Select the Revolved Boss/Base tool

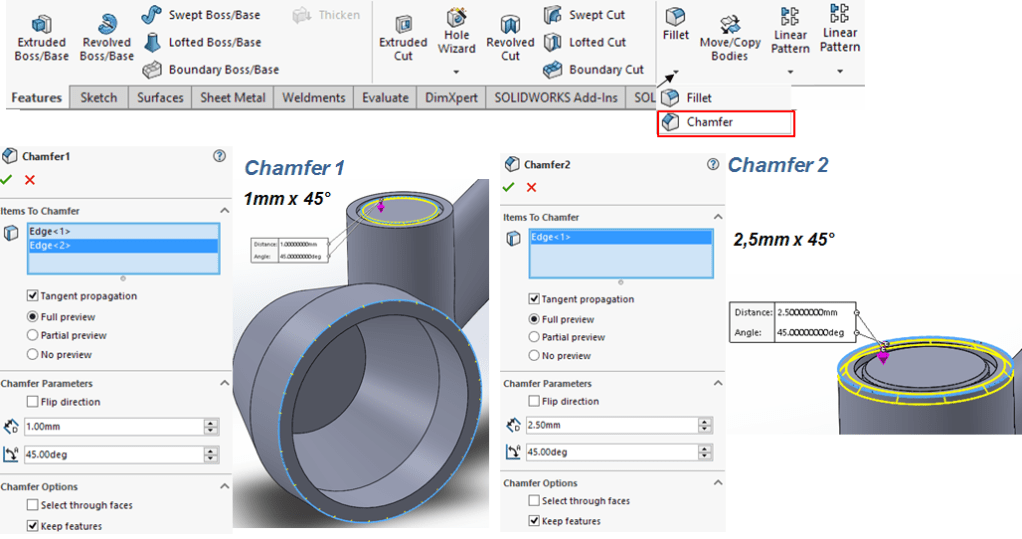(x=106, y=24)
